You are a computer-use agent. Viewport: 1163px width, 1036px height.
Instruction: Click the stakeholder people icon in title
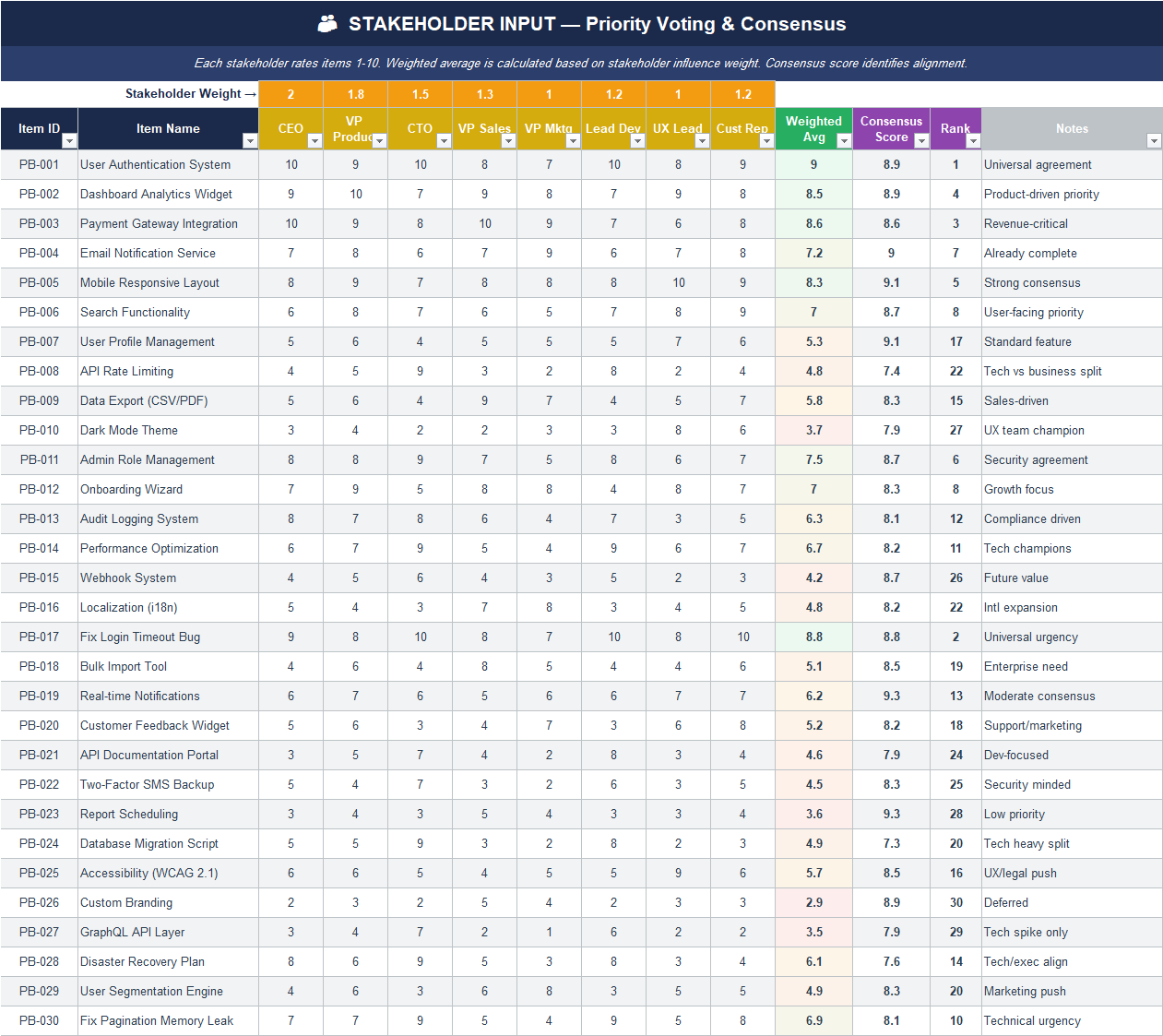click(327, 24)
